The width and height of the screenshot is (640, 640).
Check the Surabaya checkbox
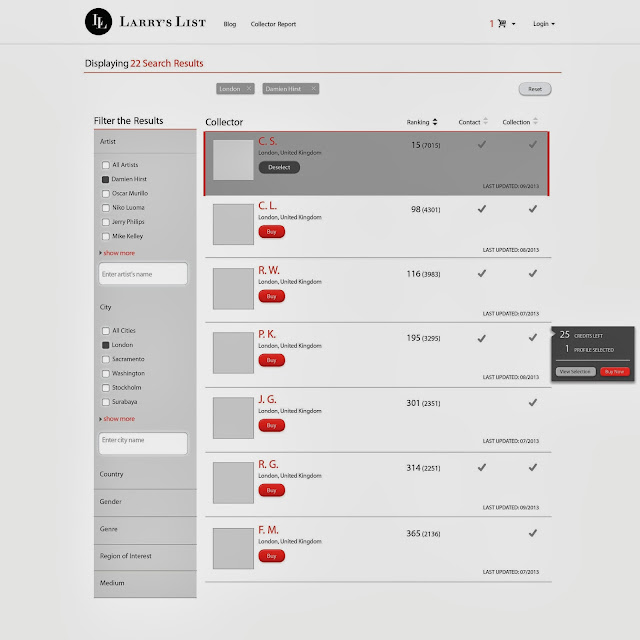106,402
